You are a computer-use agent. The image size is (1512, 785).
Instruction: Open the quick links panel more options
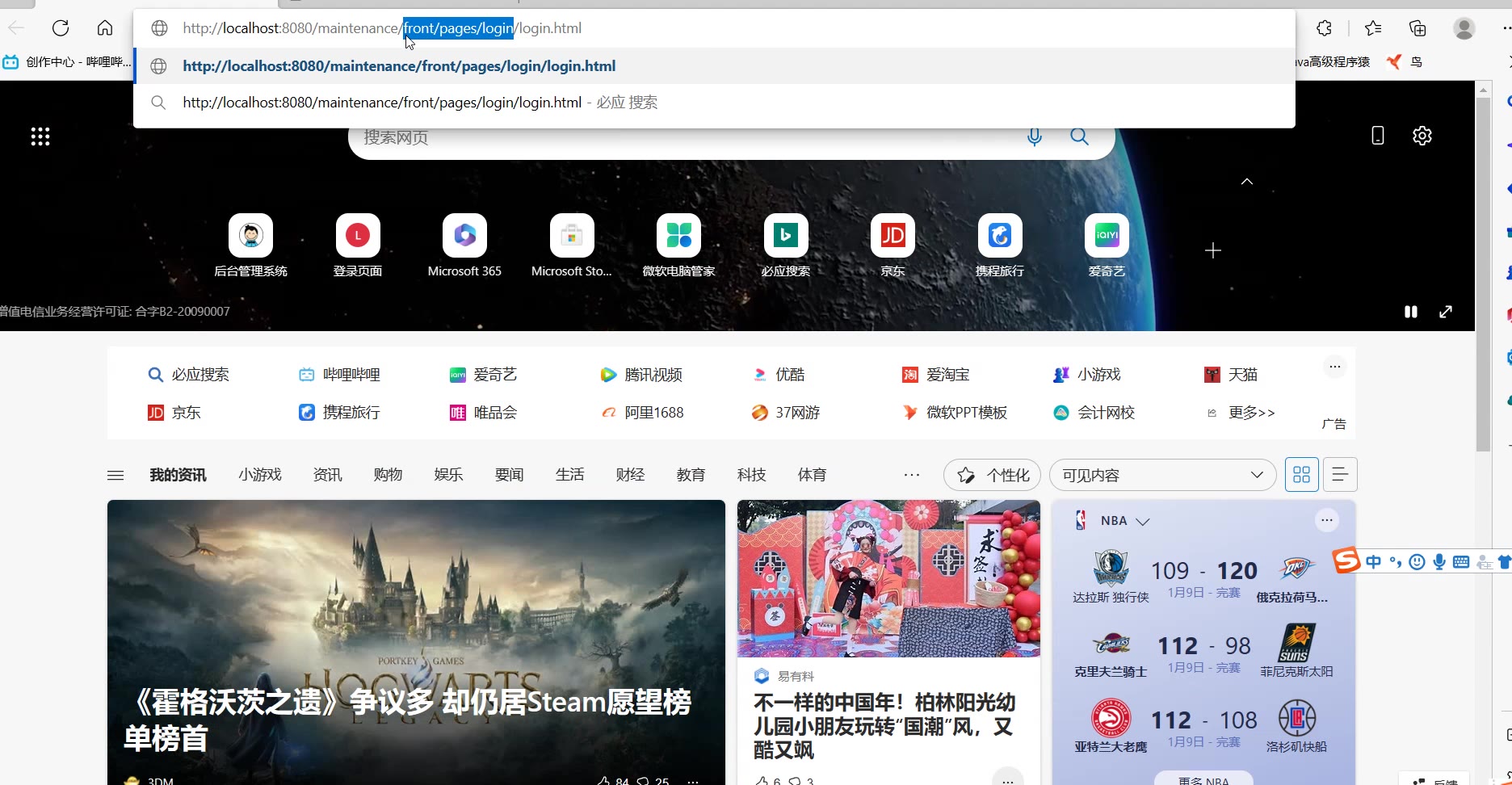pyautogui.click(x=1335, y=367)
